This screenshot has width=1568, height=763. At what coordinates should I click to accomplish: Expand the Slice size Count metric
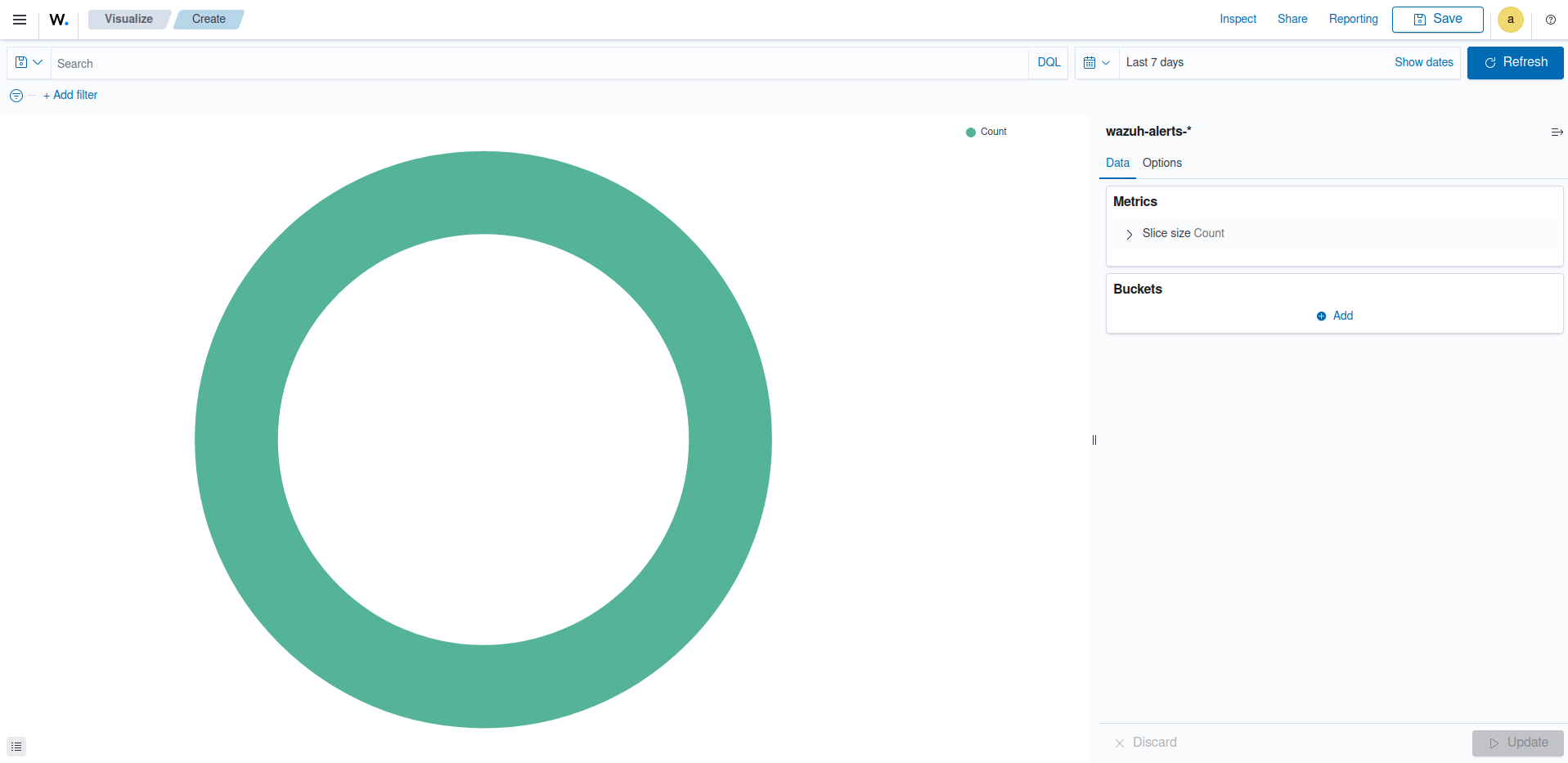coord(1130,234)
